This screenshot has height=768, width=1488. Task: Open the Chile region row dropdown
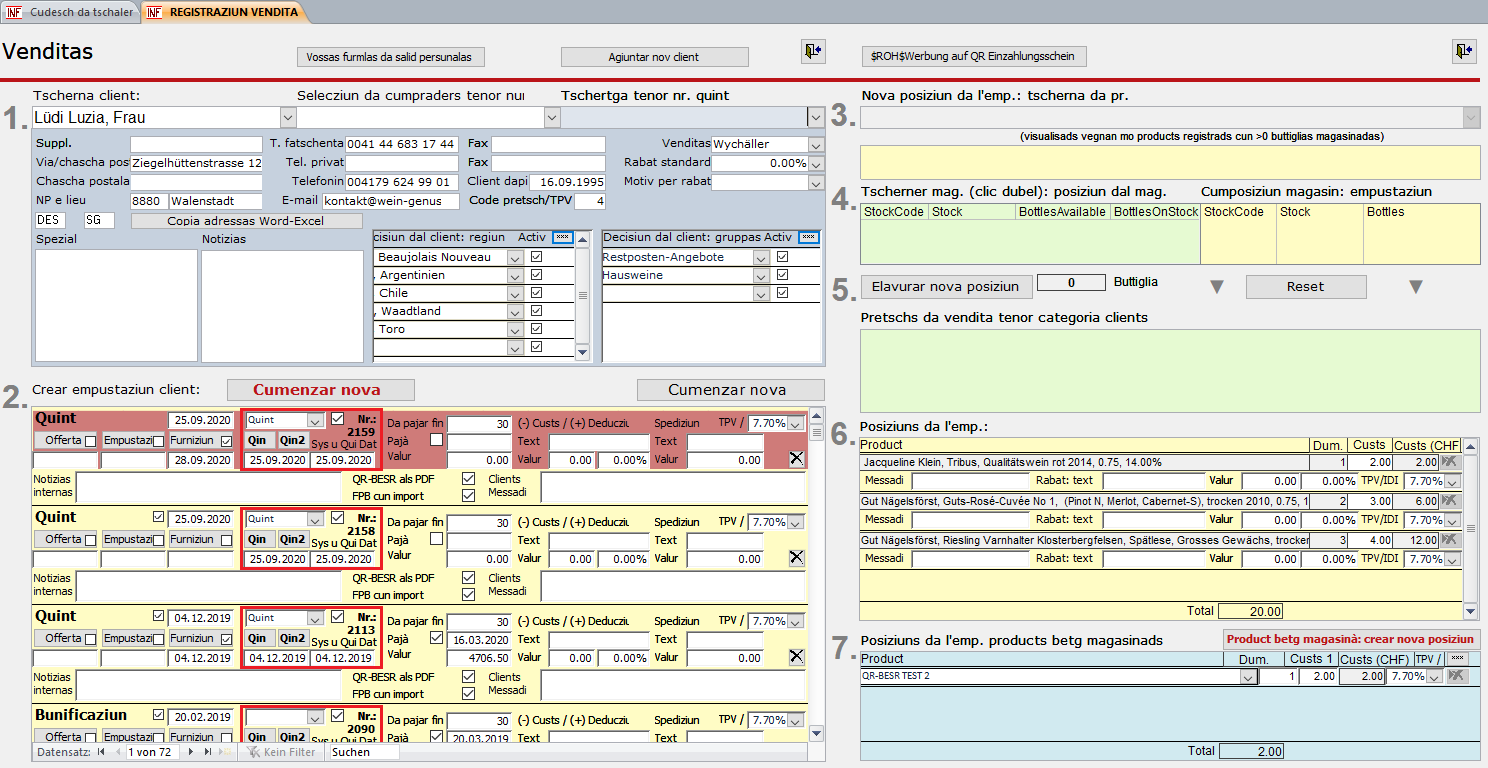(x=516, y=293)
